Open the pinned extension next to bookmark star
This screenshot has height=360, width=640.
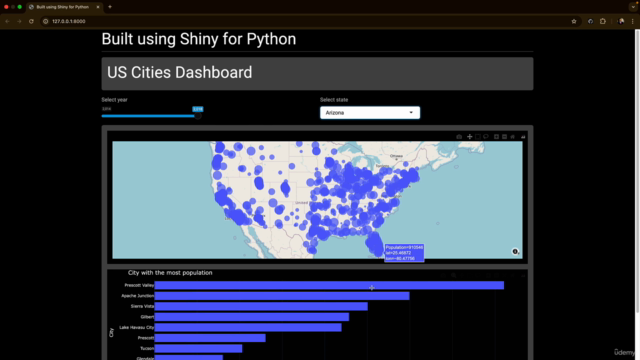click(x=590, y=21)
